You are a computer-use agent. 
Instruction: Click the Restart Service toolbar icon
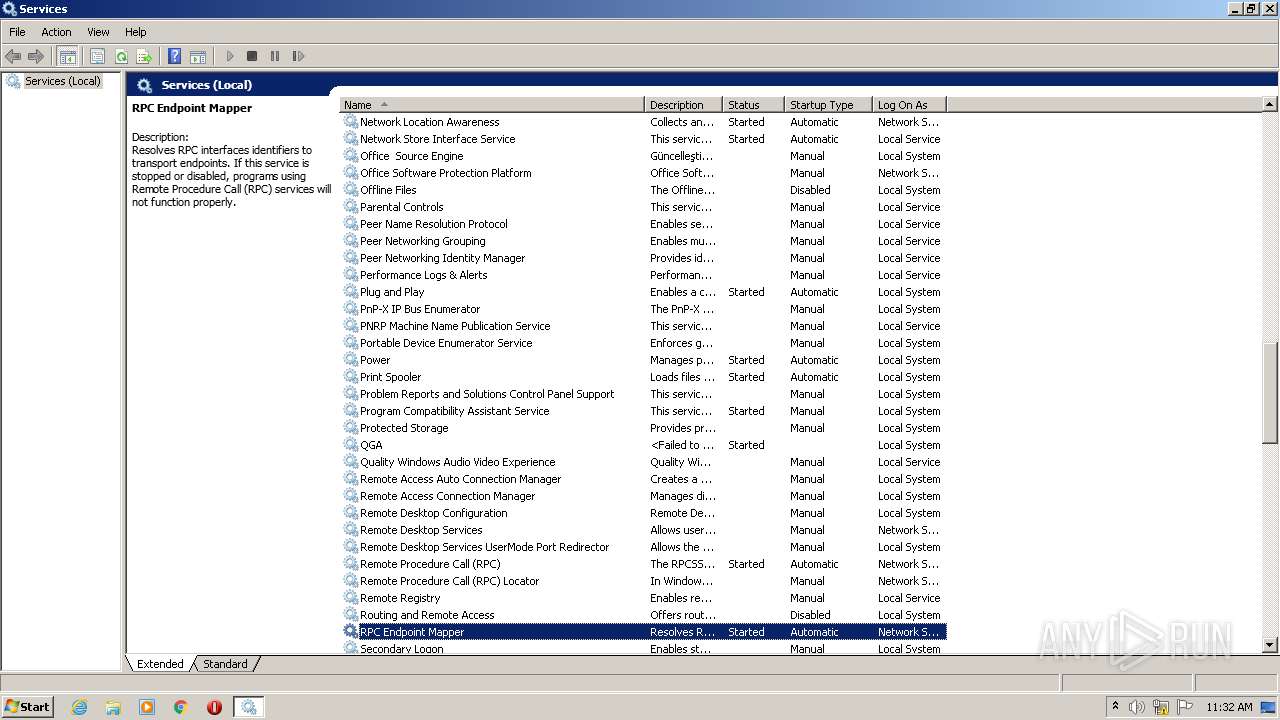click(298, 57)
